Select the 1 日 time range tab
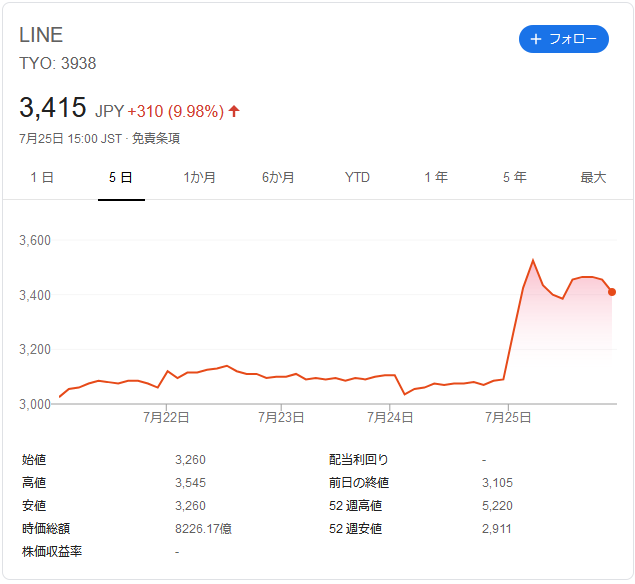Screen dimensions: 635x584 coord(42,177)
